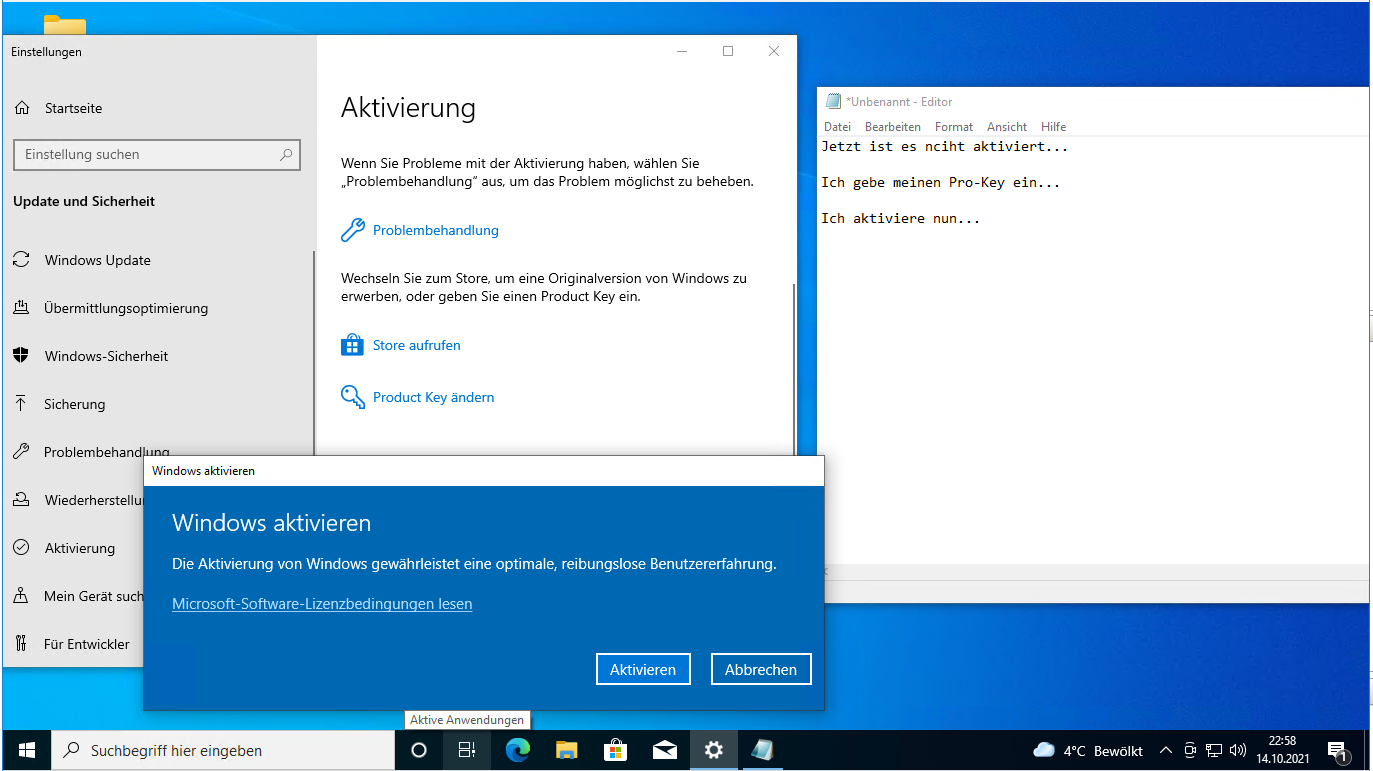Click the Settings page vertical scrollbar

coord(794,368)
